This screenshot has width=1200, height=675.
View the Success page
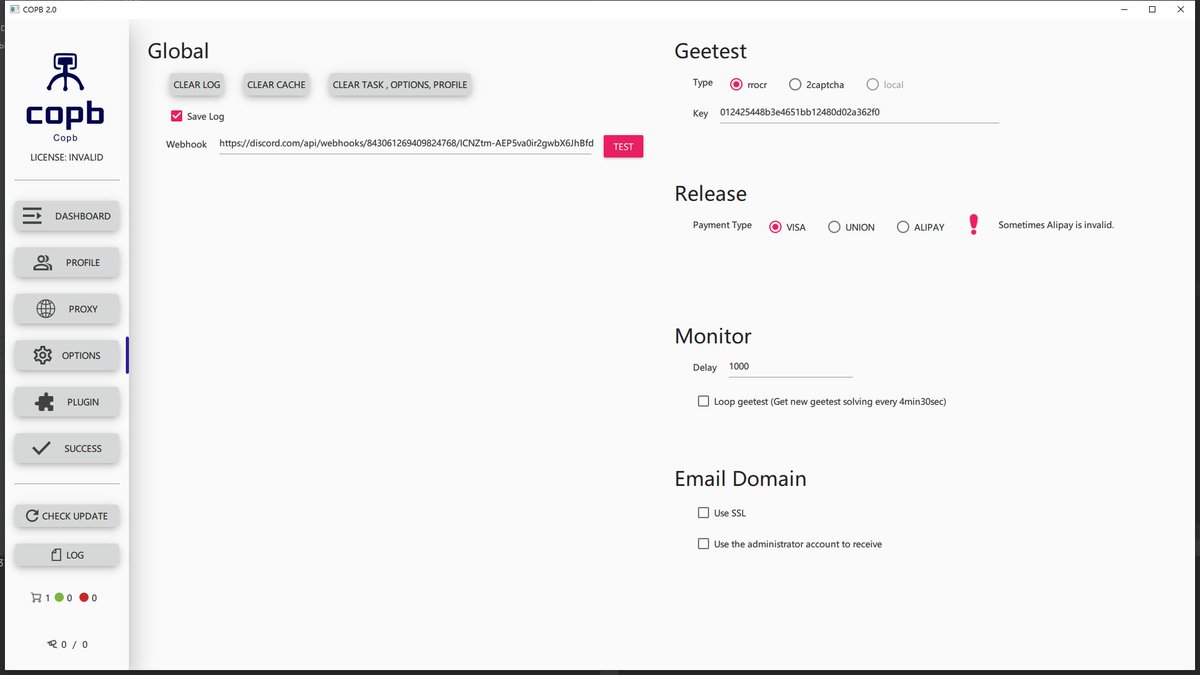click(67, 449)
